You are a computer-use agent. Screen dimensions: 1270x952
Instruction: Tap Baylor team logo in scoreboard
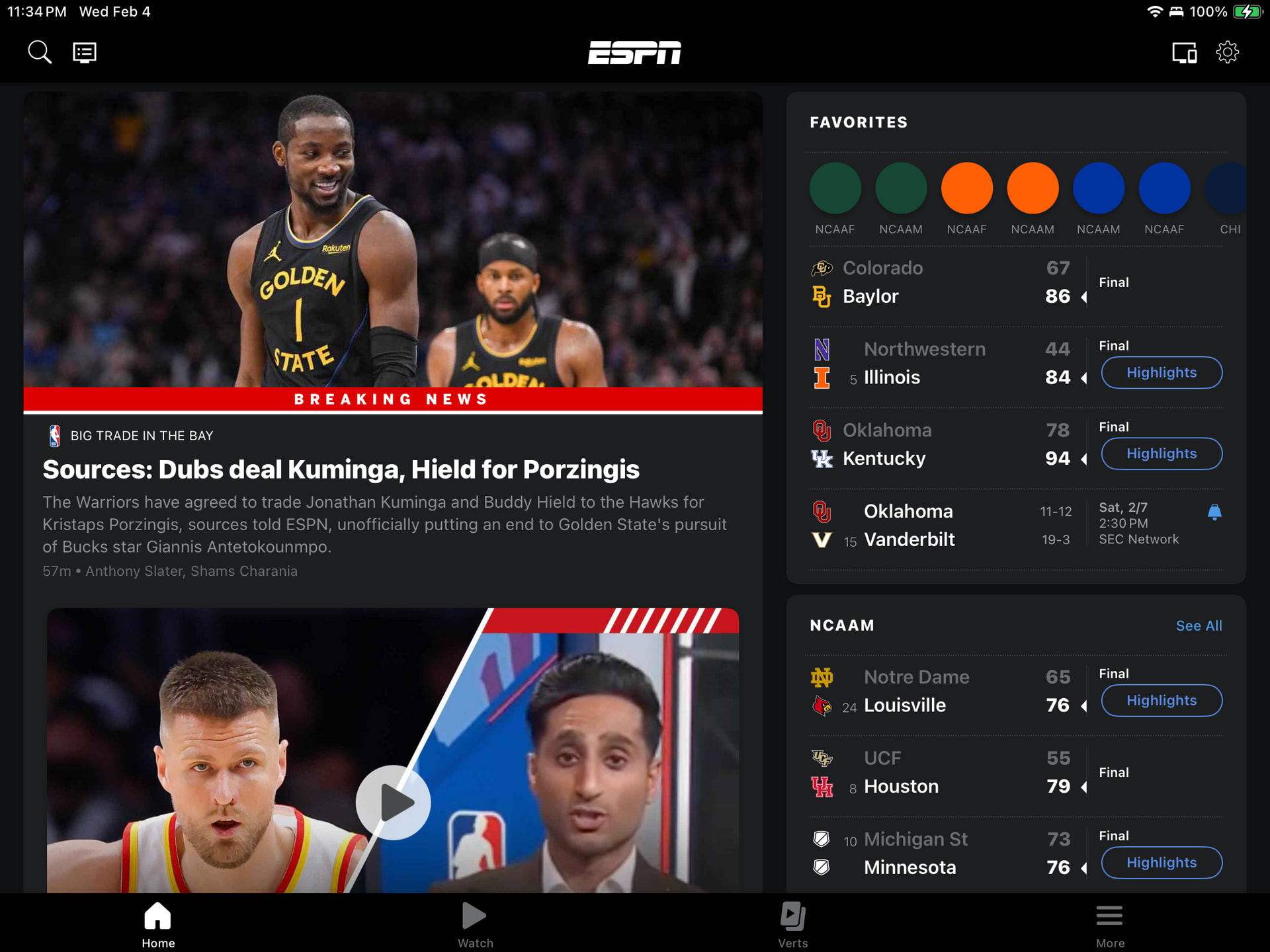click(x=821, y=297)
